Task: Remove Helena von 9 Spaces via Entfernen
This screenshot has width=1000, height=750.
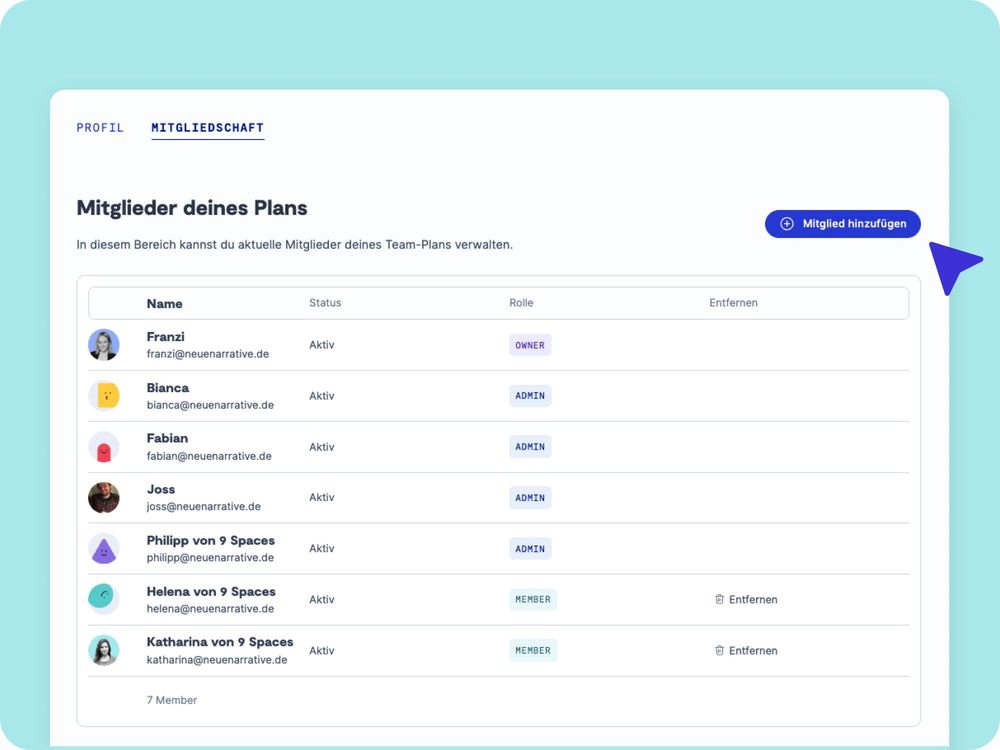Action: coord(746,599)
